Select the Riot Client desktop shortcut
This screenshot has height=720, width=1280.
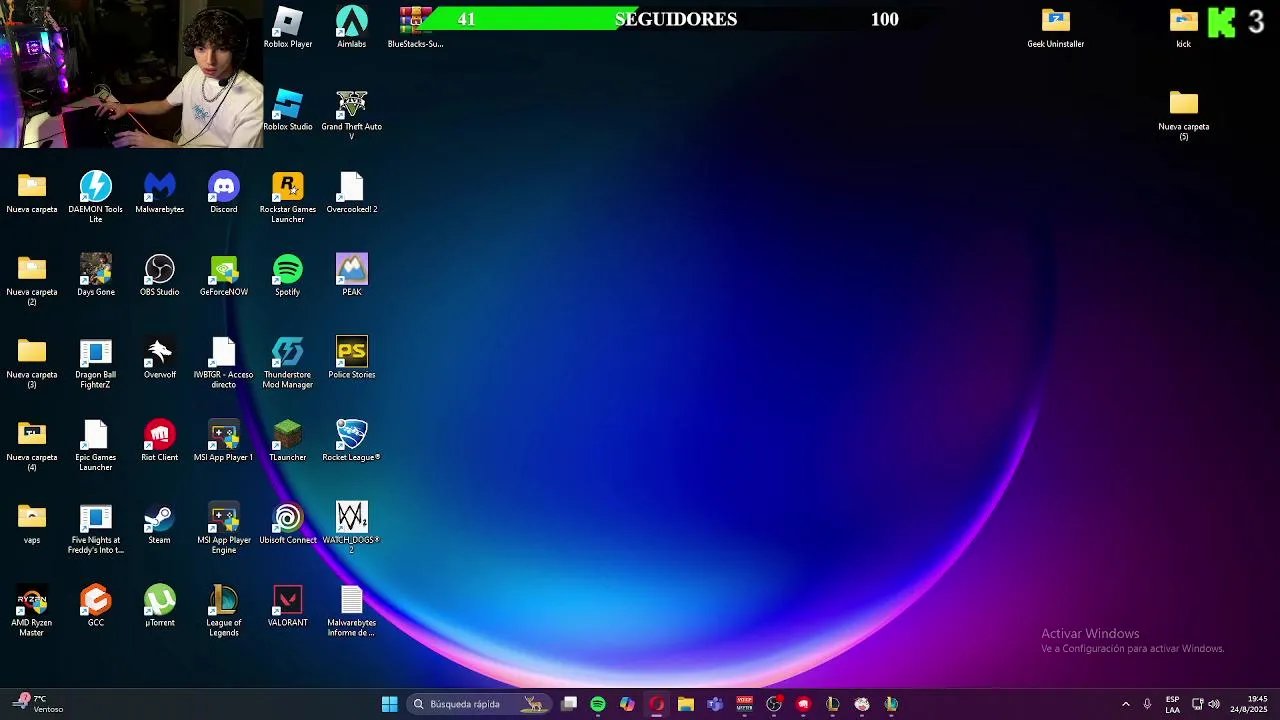point(160,442)
